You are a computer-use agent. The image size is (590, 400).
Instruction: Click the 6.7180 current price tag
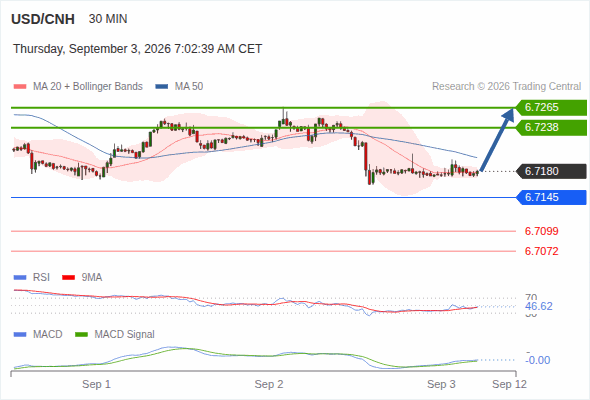551,172
